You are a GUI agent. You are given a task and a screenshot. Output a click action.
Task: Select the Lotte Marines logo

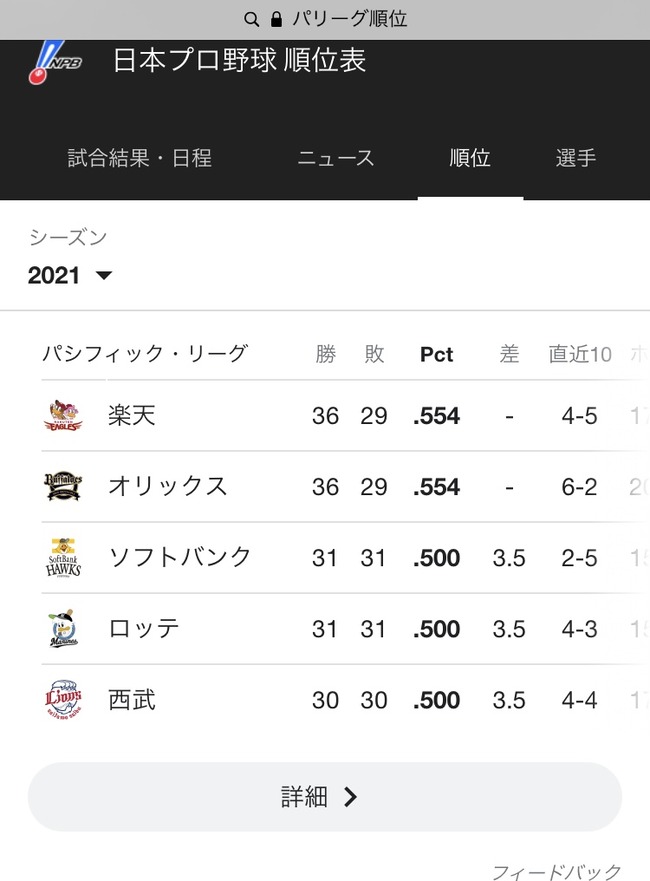[x=63, y=628]
